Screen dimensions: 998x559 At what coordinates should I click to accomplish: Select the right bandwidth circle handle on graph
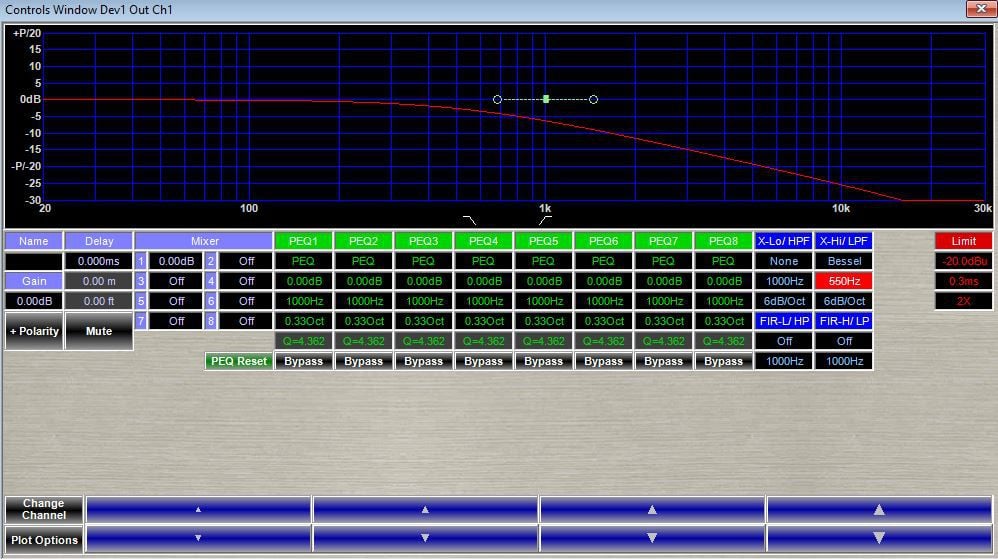[593, 99]
